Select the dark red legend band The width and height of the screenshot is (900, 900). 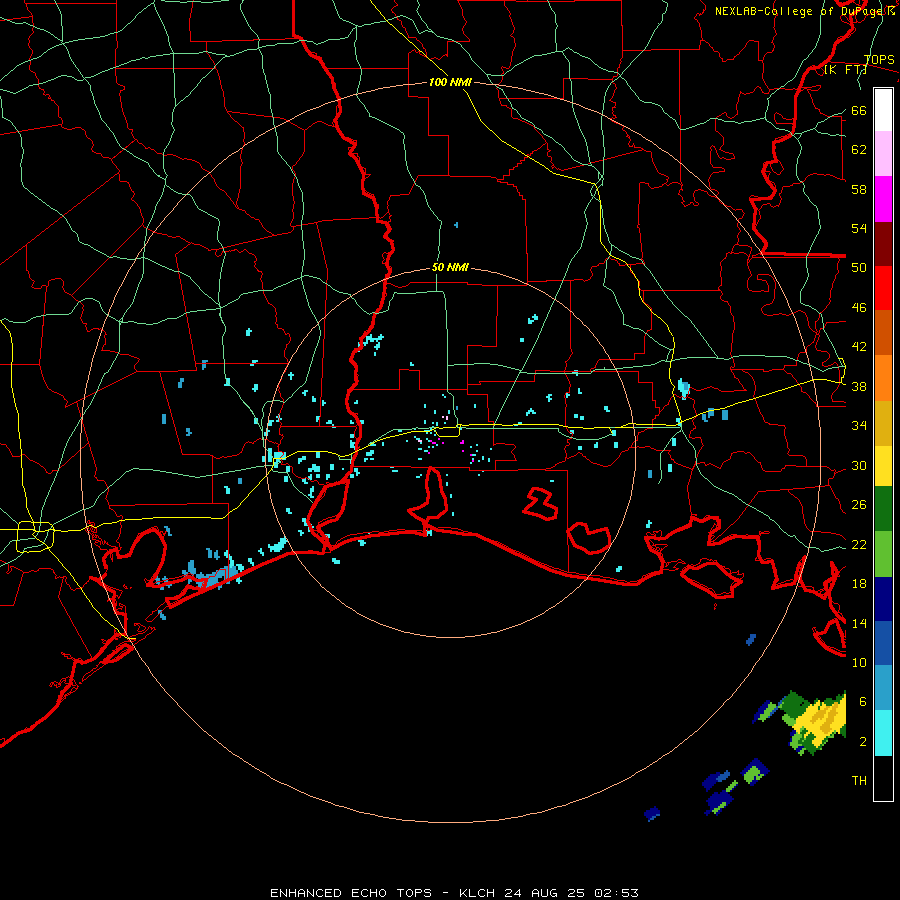(883, 244)
